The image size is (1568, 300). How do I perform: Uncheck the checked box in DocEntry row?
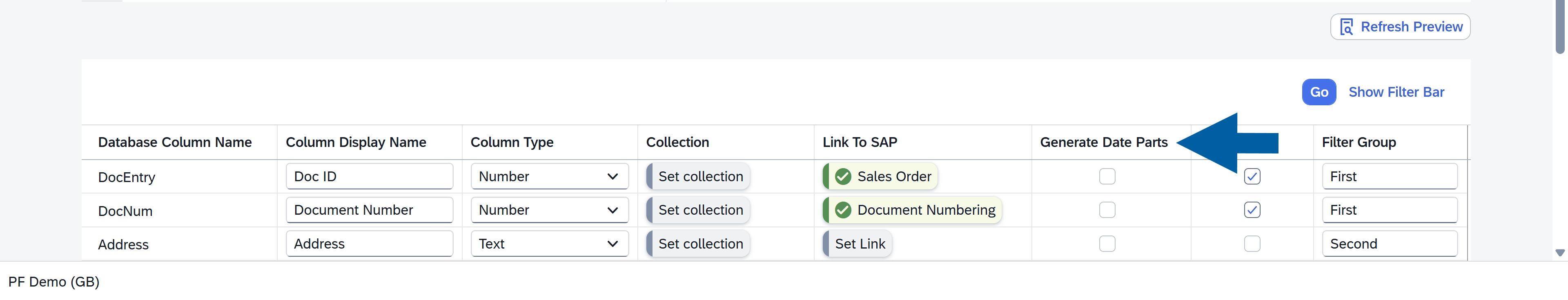pos(1252,176)
